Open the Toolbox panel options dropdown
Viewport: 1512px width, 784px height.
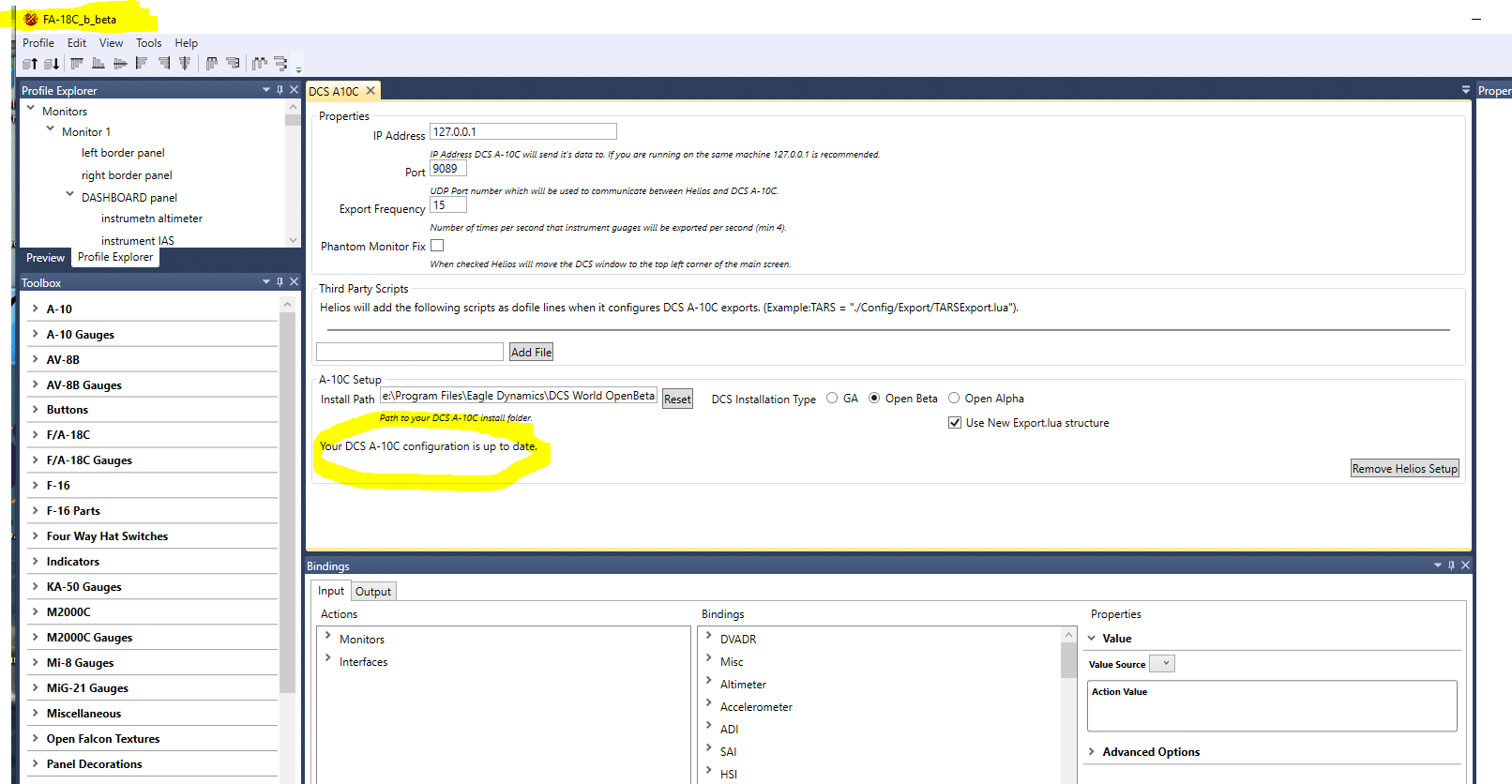point(266,281)
